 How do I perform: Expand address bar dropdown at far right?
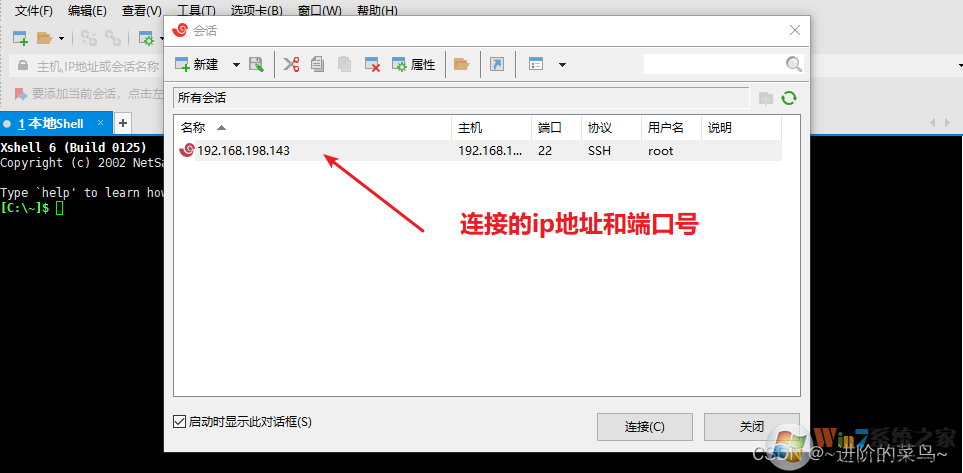(960, 65)
